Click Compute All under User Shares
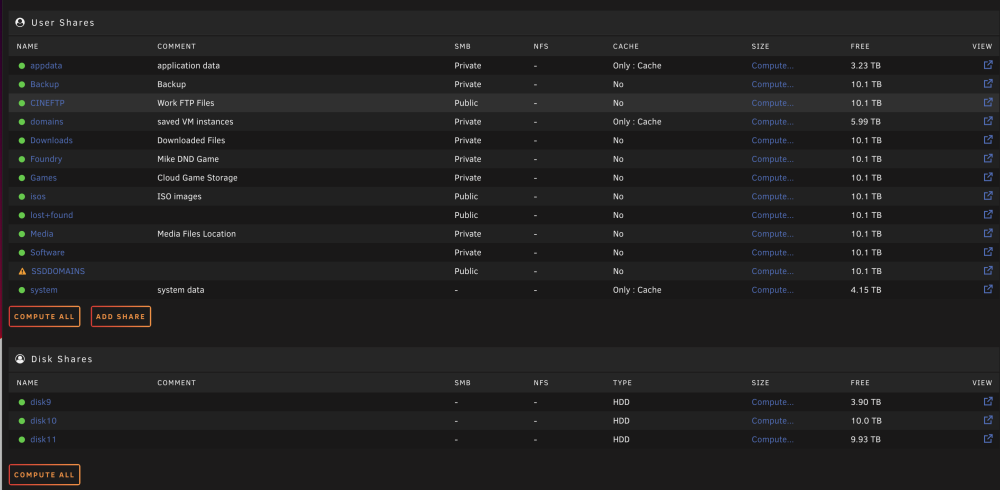Image resolution: width=1000 pixels, height=490 pixels. [45, 316]
